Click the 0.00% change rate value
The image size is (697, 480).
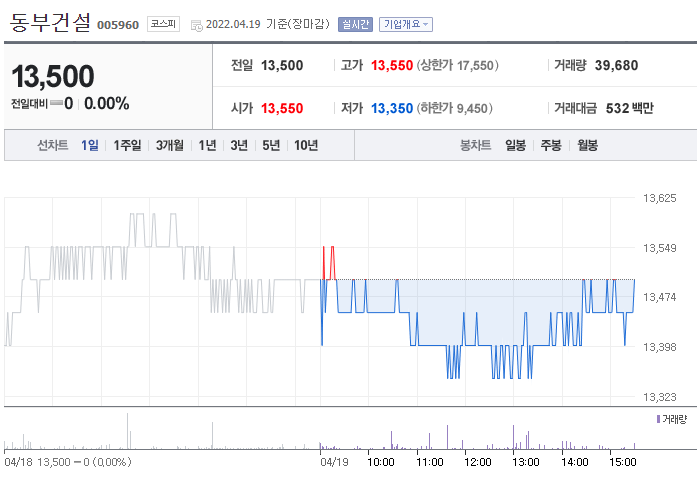pyautogui.click(x=107, y=104)
